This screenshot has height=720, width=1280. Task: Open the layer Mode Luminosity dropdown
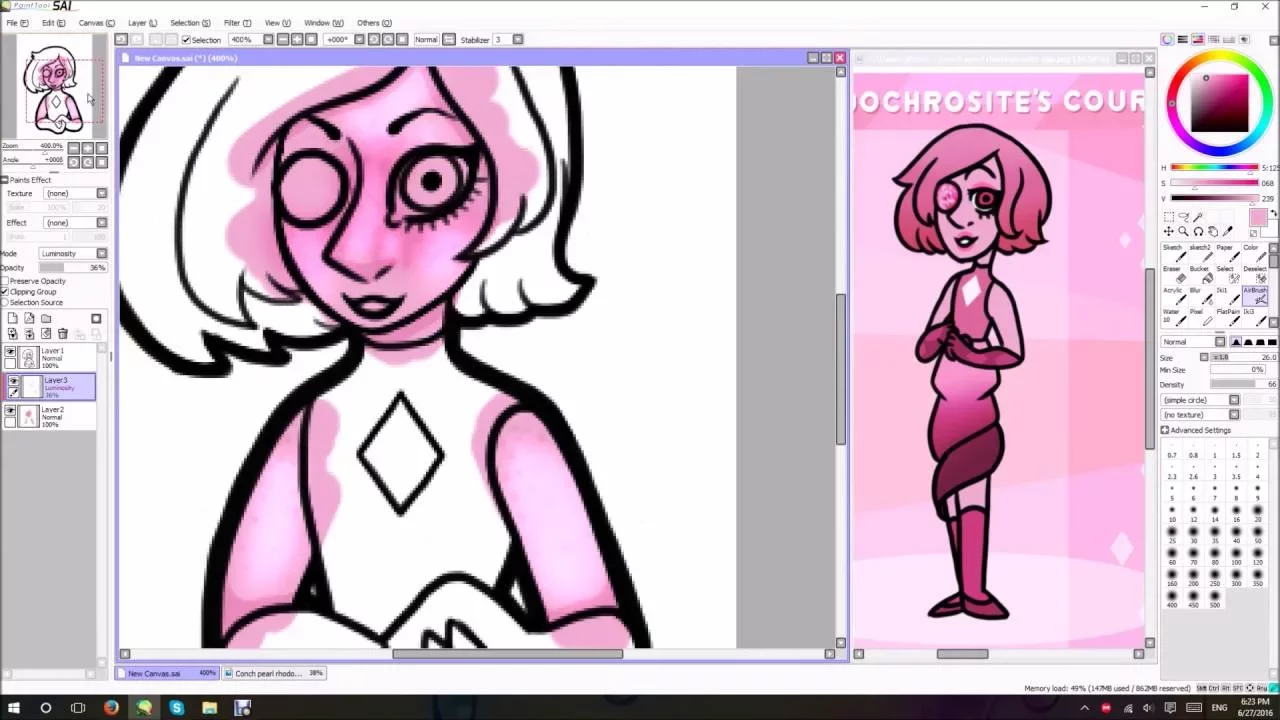tap(73, 253)
